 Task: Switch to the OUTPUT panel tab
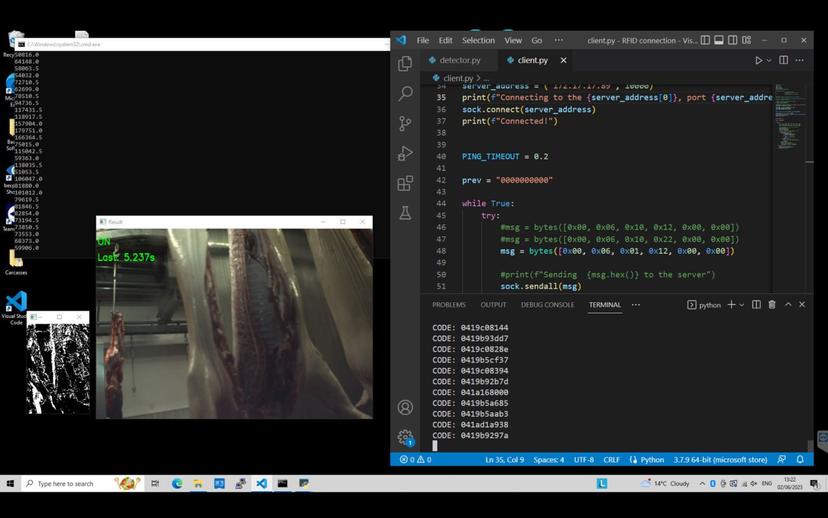point(493,305)
